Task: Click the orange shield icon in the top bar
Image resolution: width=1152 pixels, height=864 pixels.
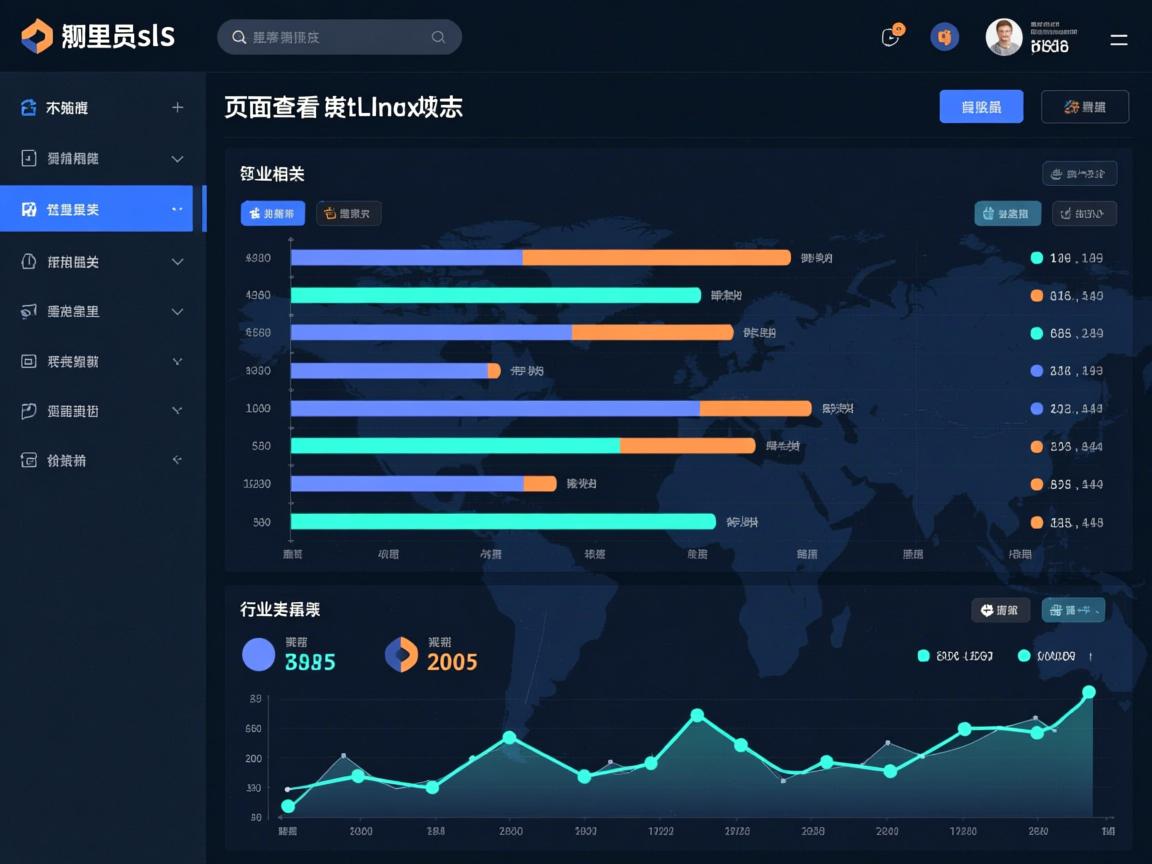Action: (944, 36)
